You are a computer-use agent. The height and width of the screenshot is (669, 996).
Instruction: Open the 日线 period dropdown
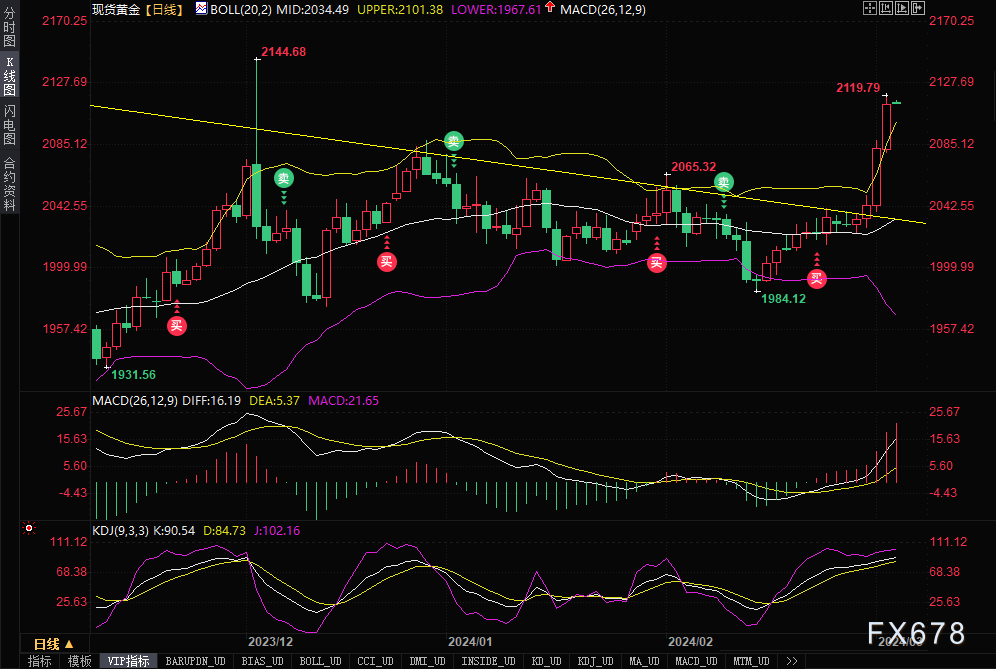coord(53,644)
